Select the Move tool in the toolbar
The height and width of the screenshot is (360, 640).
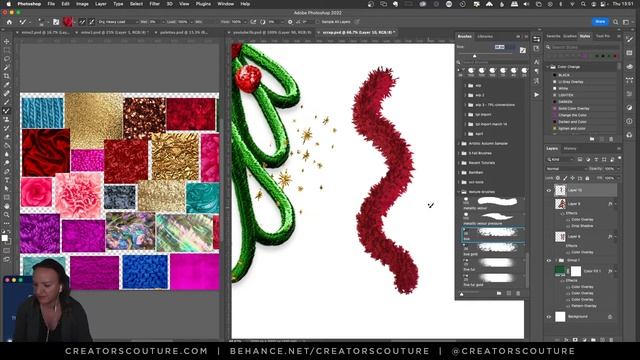[7, 42]
